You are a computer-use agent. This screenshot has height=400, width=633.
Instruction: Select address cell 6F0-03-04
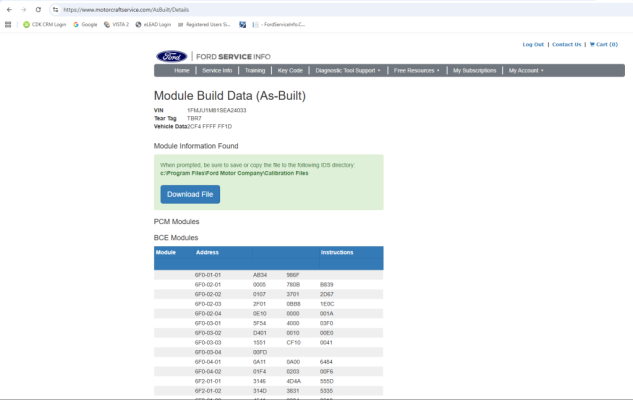pos(208,352)
